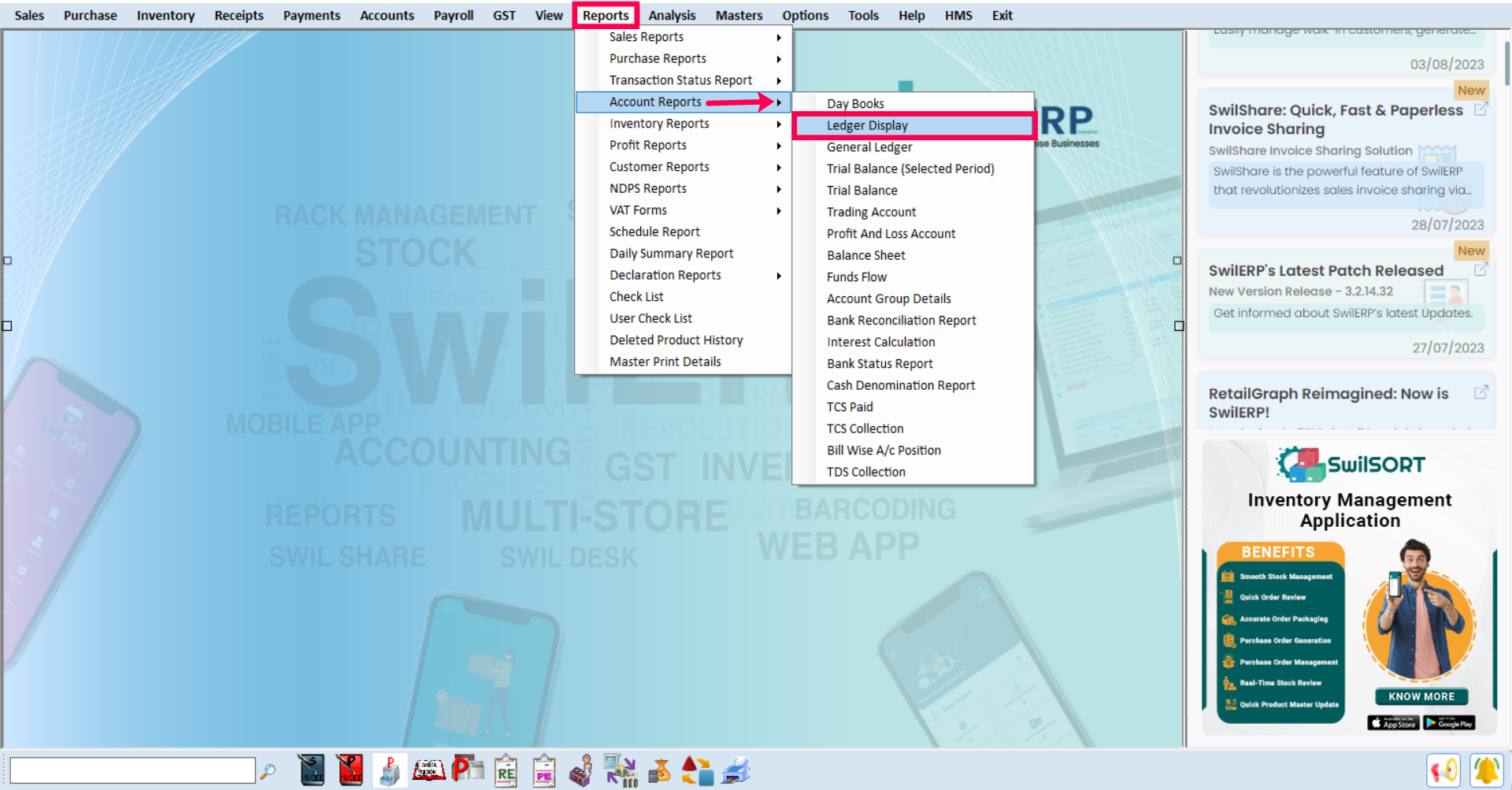Expand the Profit Reports submenu
The height and width of the screenshot is (790, 1512).
684,145
